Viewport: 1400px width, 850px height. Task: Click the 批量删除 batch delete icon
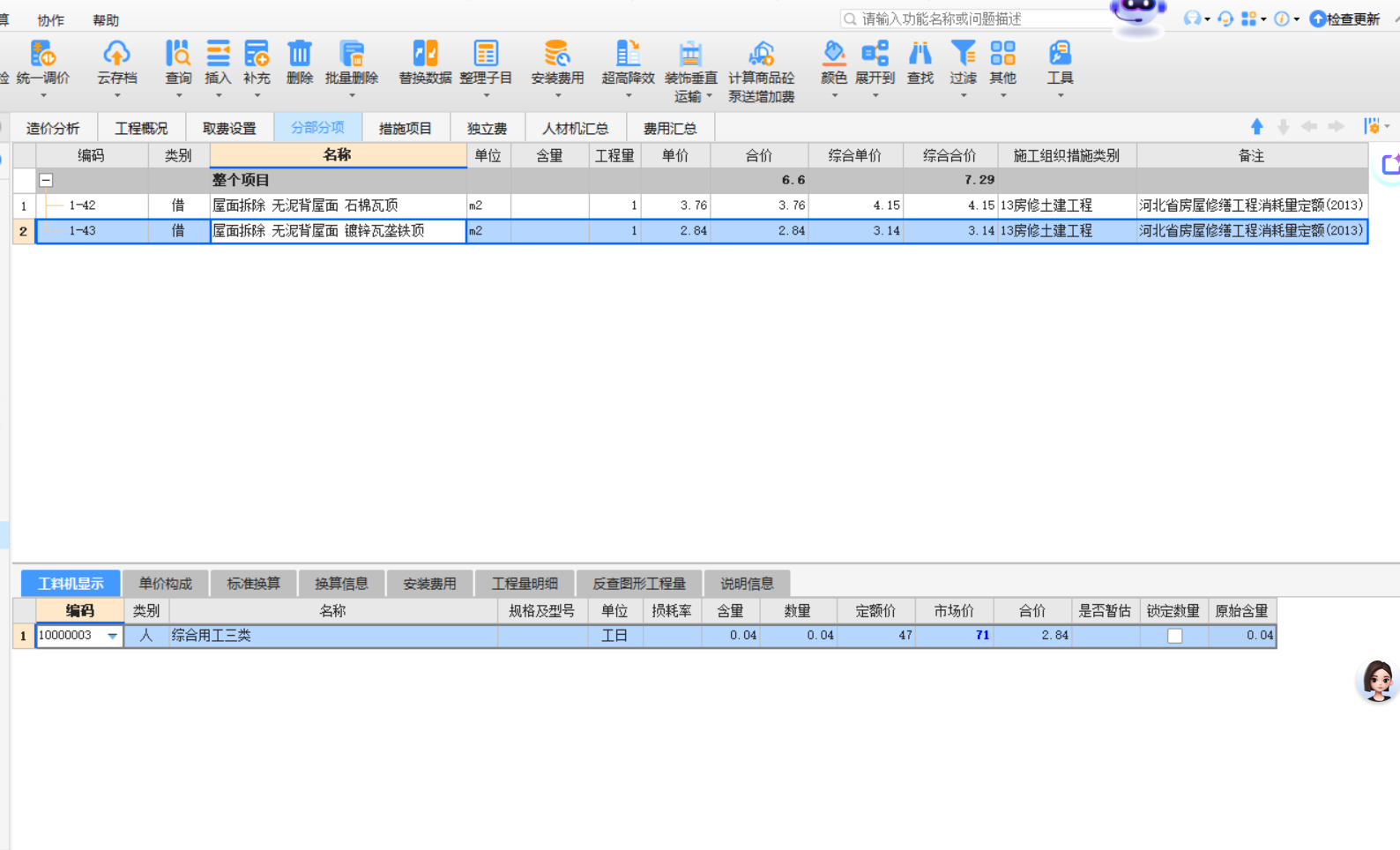point(352,54)
